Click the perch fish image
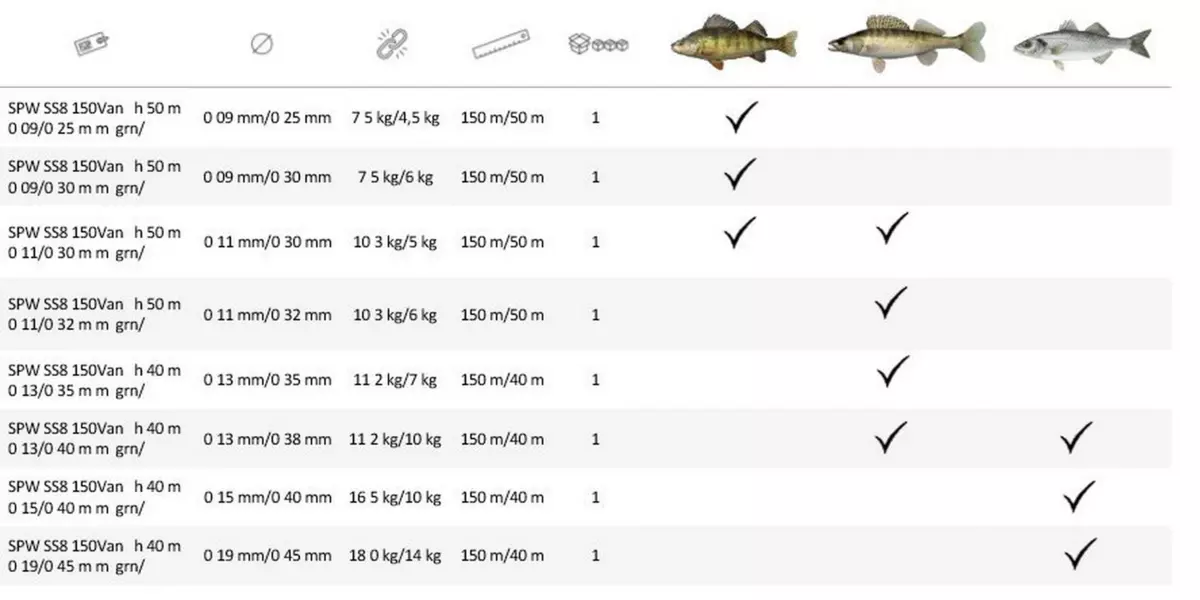The width and height of the screenshot is (1200, 600). point(733,42)
